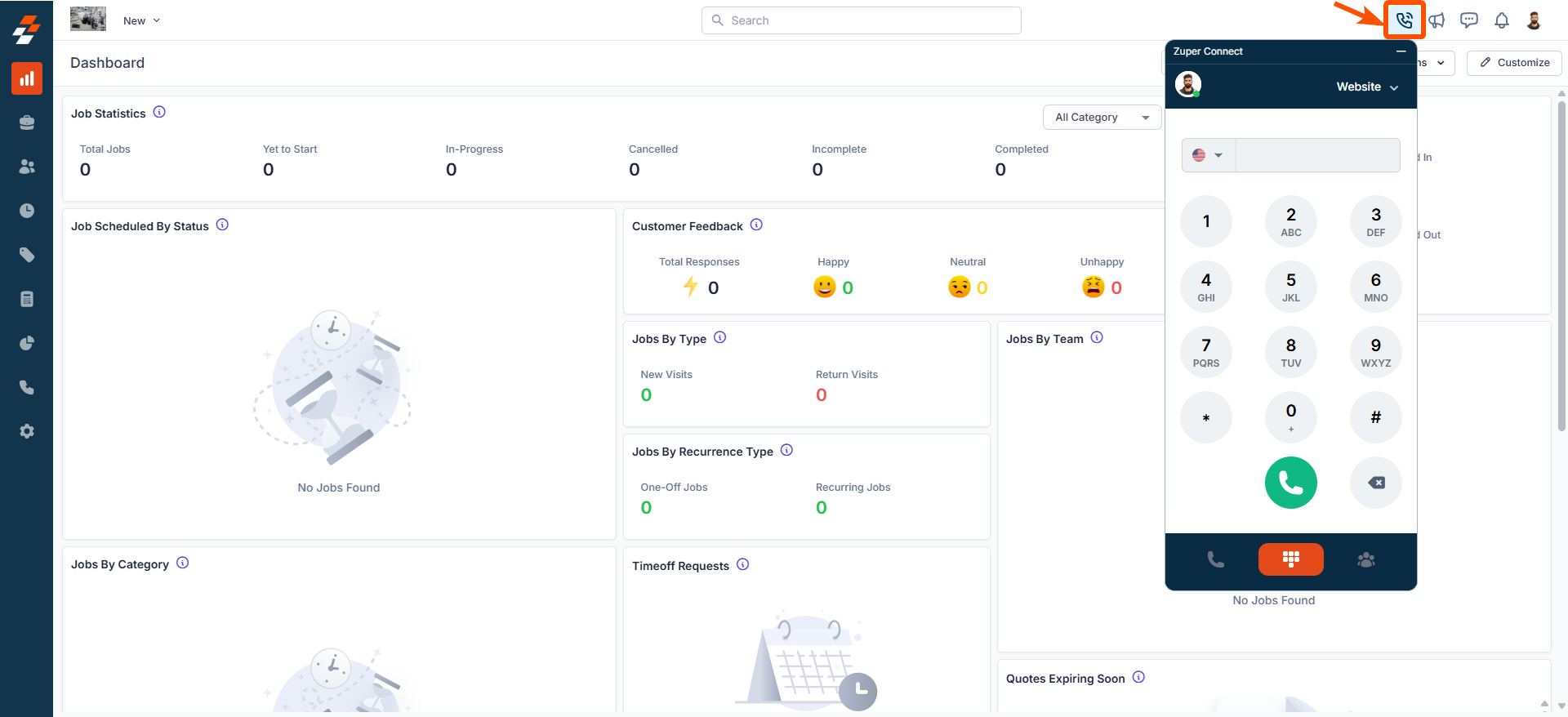
Task: Select the Dashboard chart icon in sidebar
Action: click(x=27, y=78)
